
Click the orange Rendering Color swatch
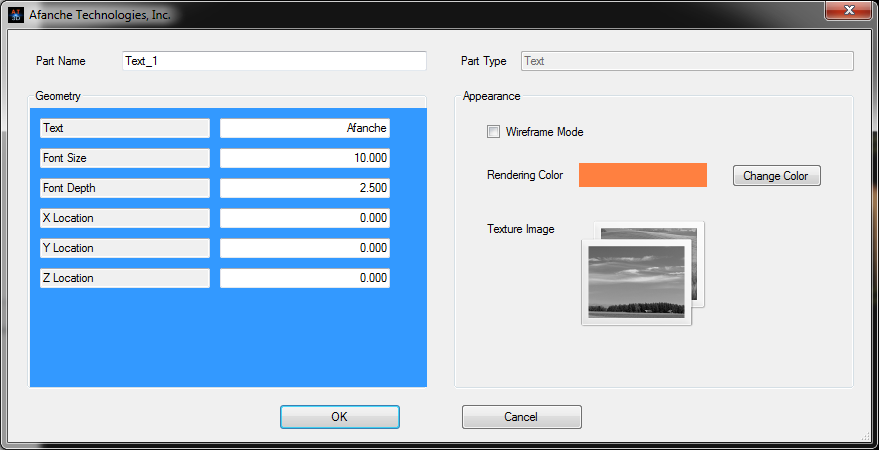pyautogui.click(x=642, y=175)
